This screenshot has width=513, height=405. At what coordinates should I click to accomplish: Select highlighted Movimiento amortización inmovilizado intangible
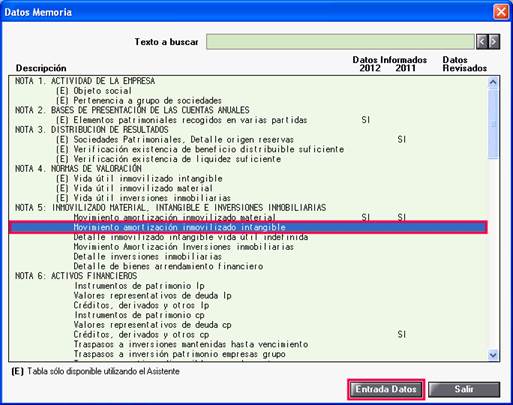[248, 227]
